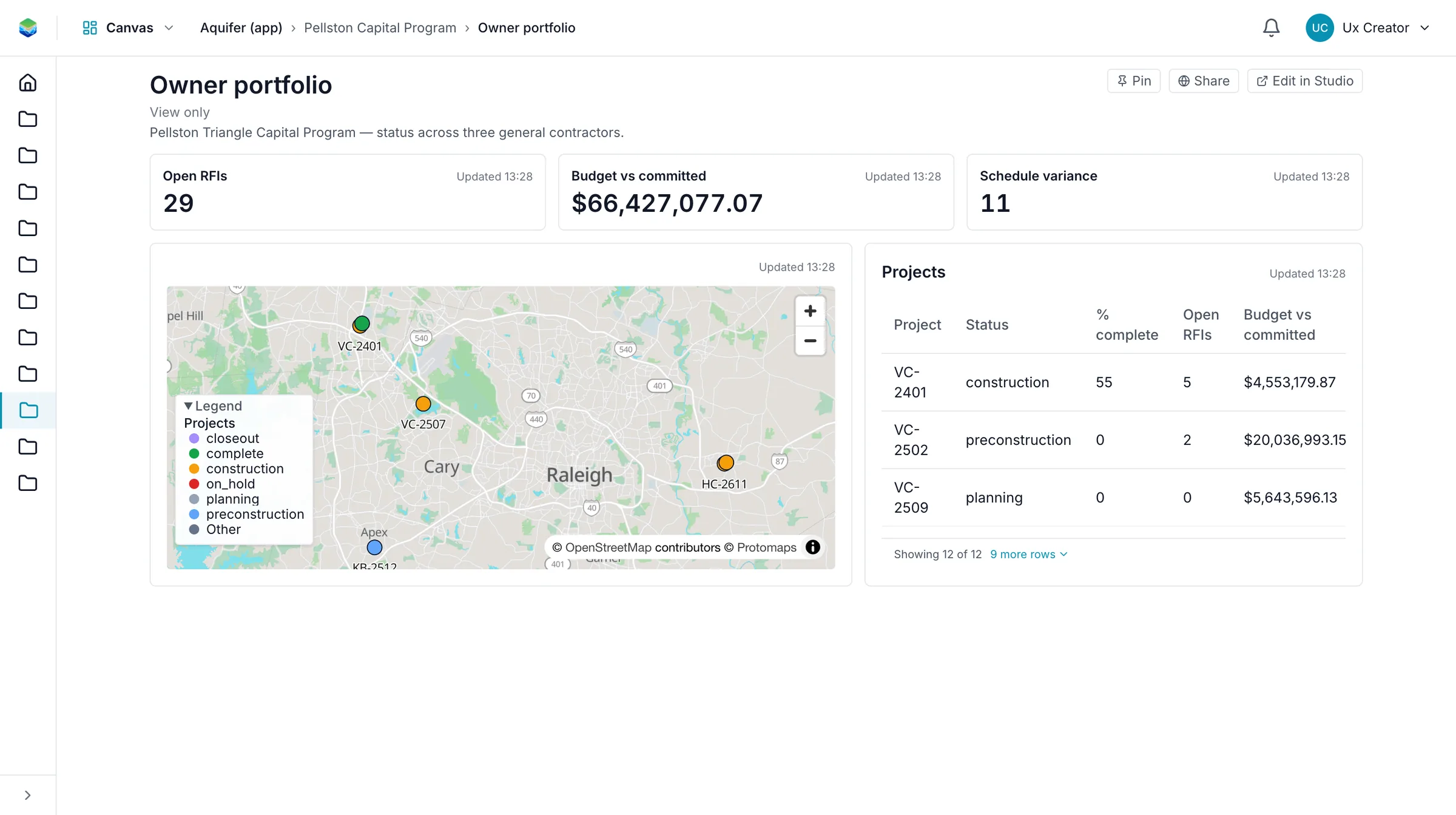Screen dimensions: 1456x815
Task: Expand 9 more rows in Projects
Action: pos(1028,554)
